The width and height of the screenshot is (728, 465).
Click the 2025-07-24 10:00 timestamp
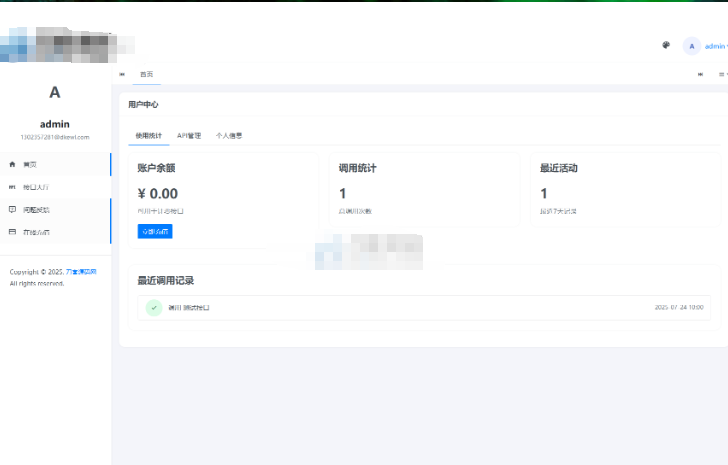[679, 307]
